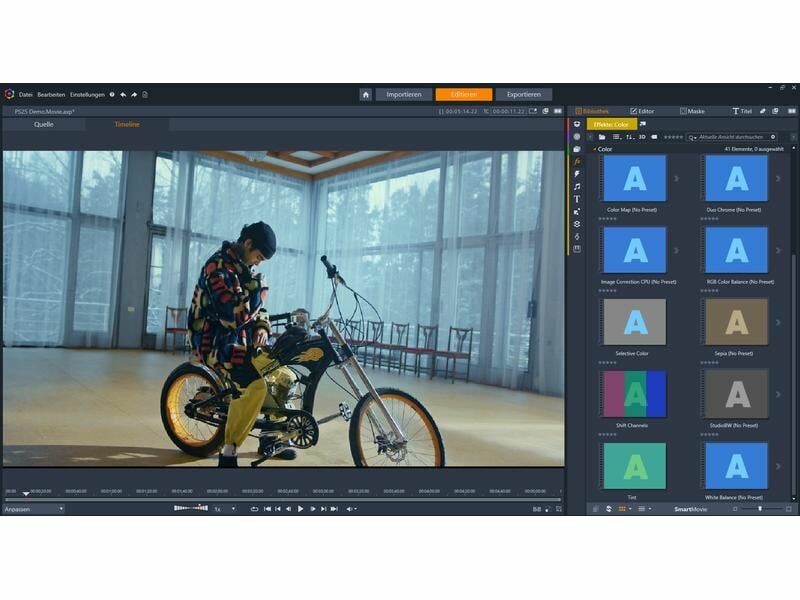800x600 pixels.
Task: Click the preview timeline scrubber bar
Action: [x=282, y=499]
